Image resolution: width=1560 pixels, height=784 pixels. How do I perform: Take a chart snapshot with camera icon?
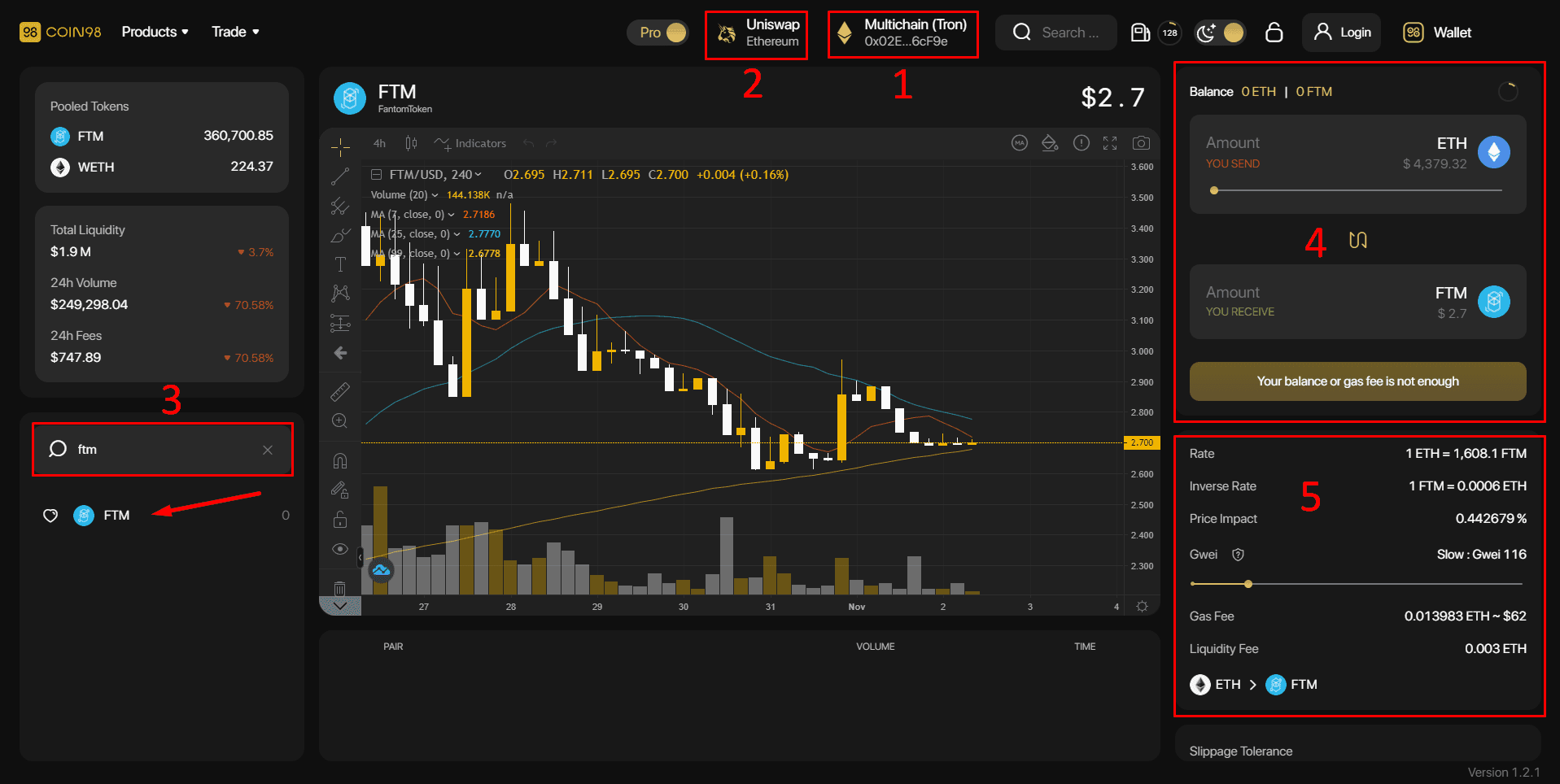pyautogui.click(x=1141, y=143)
